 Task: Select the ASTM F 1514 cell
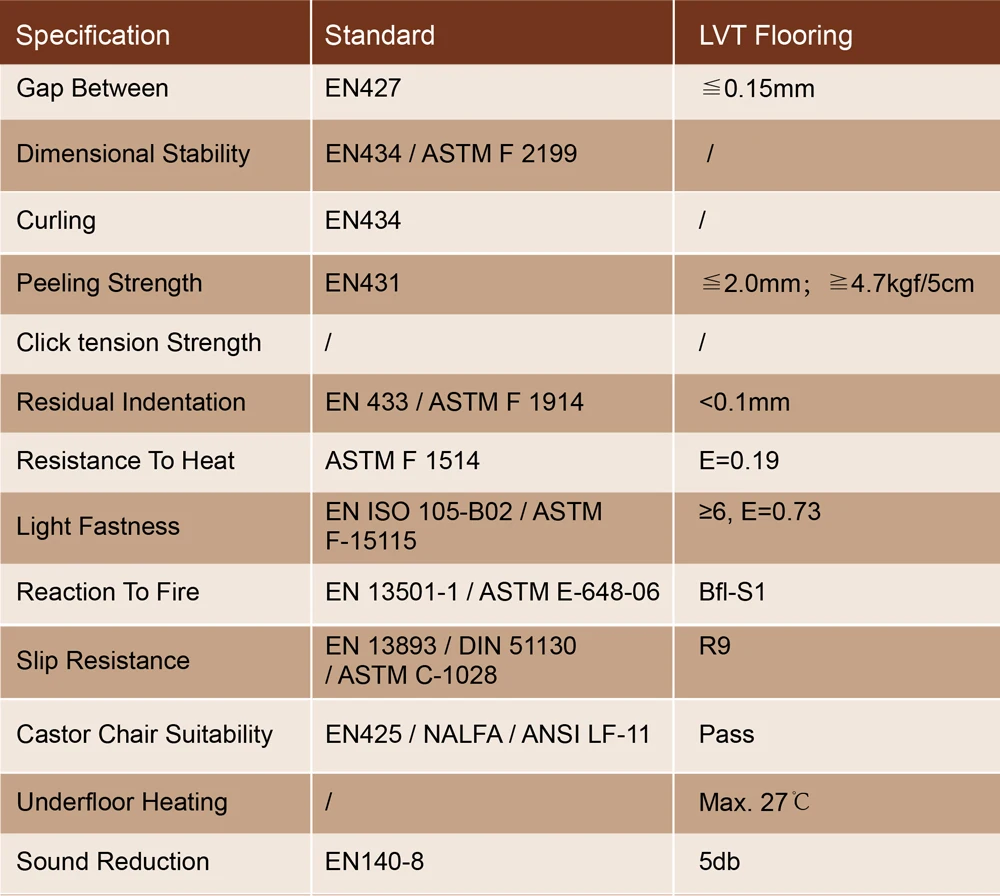pos(402,461)
